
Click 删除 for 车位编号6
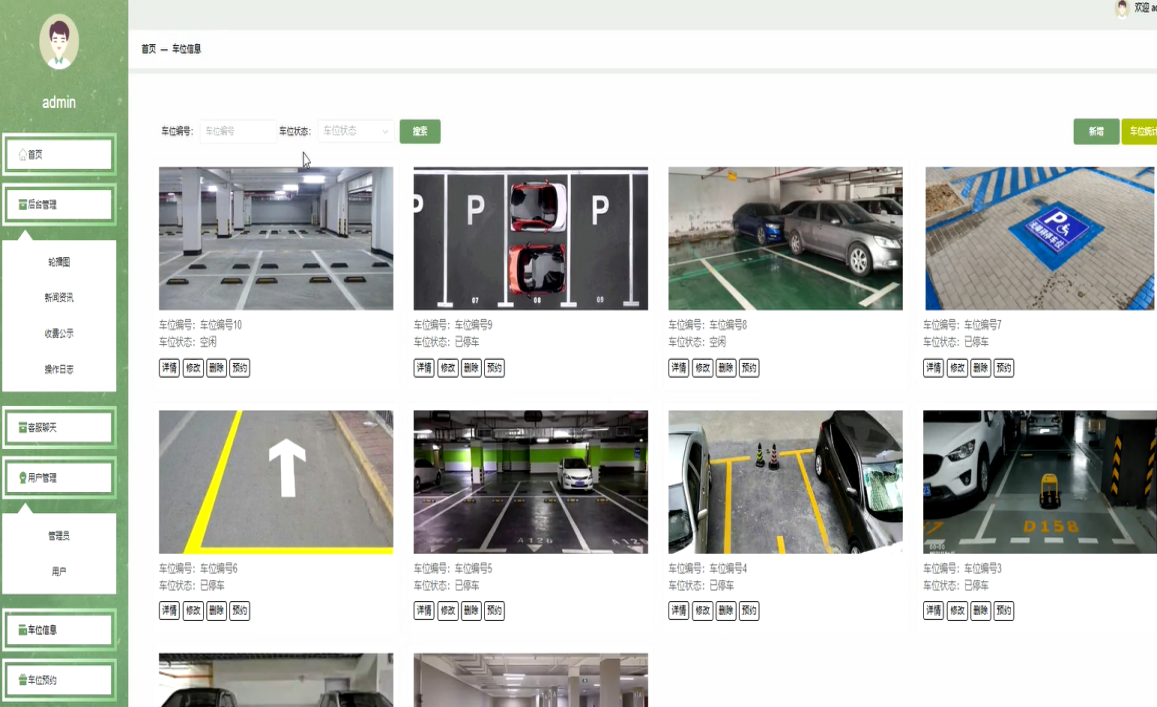(216, 610)
